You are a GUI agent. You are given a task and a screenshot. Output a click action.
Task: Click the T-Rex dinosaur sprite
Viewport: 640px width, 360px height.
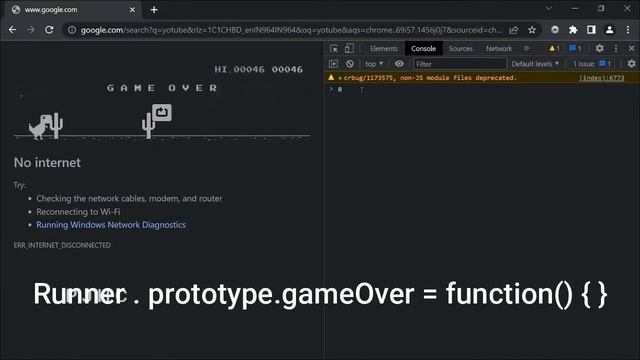pos(40,127)
